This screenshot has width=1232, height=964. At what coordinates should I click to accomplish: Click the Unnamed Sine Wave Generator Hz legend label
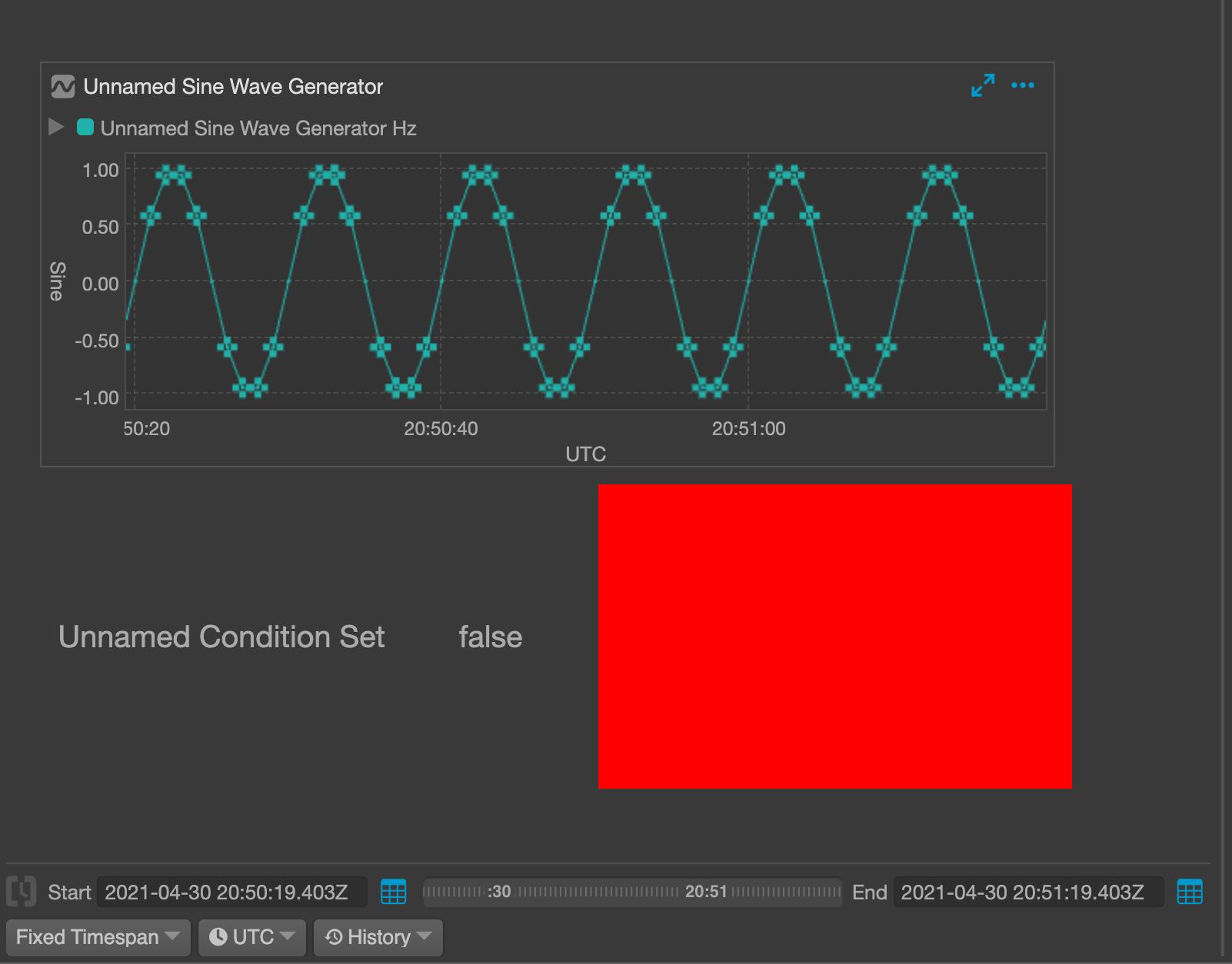[x=258, y=128]
